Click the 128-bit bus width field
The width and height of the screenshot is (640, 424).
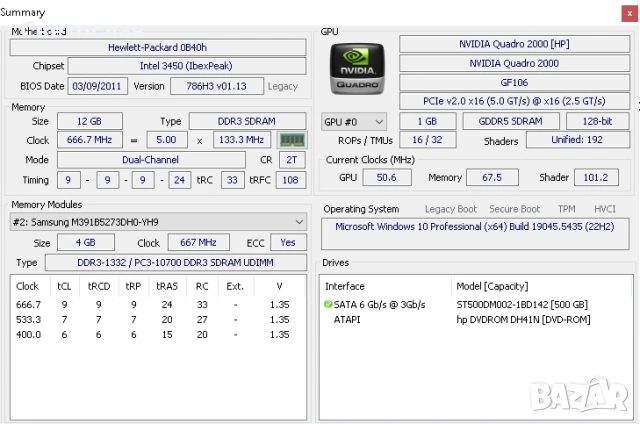pyautogui.click(x=598, y=121)
